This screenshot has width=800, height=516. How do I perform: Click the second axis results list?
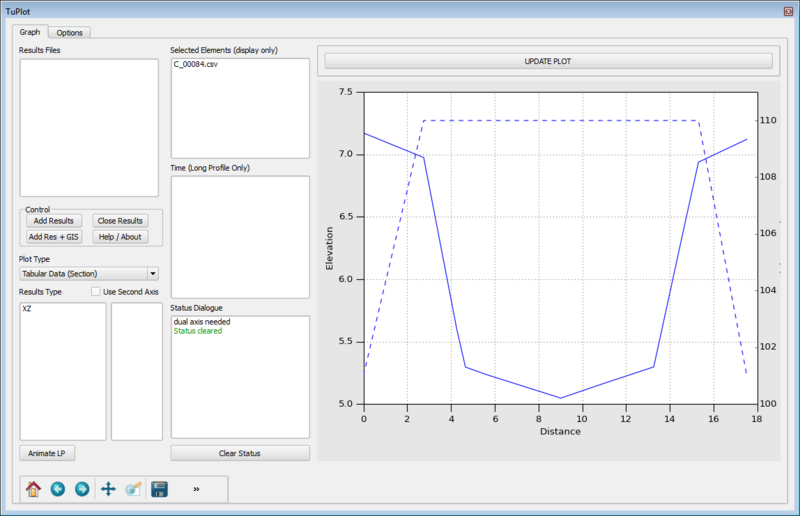(x=137, y=371)
